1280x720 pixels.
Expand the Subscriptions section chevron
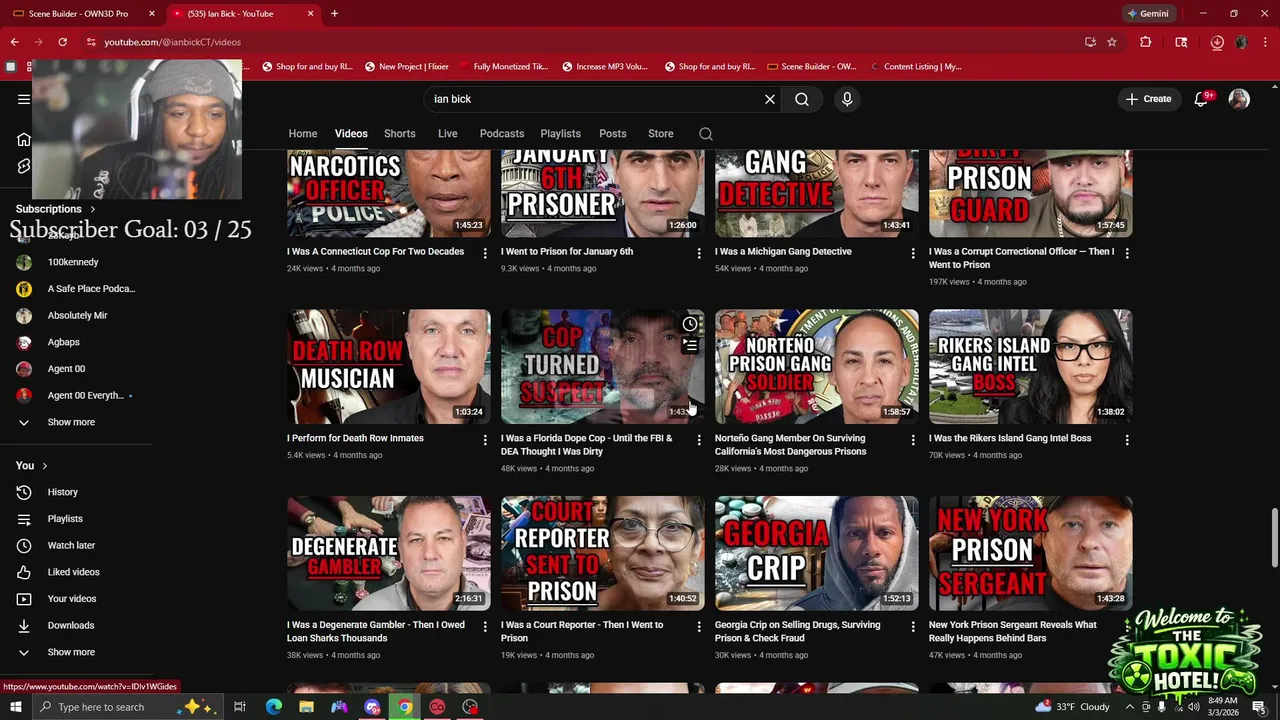click(93, 209)
